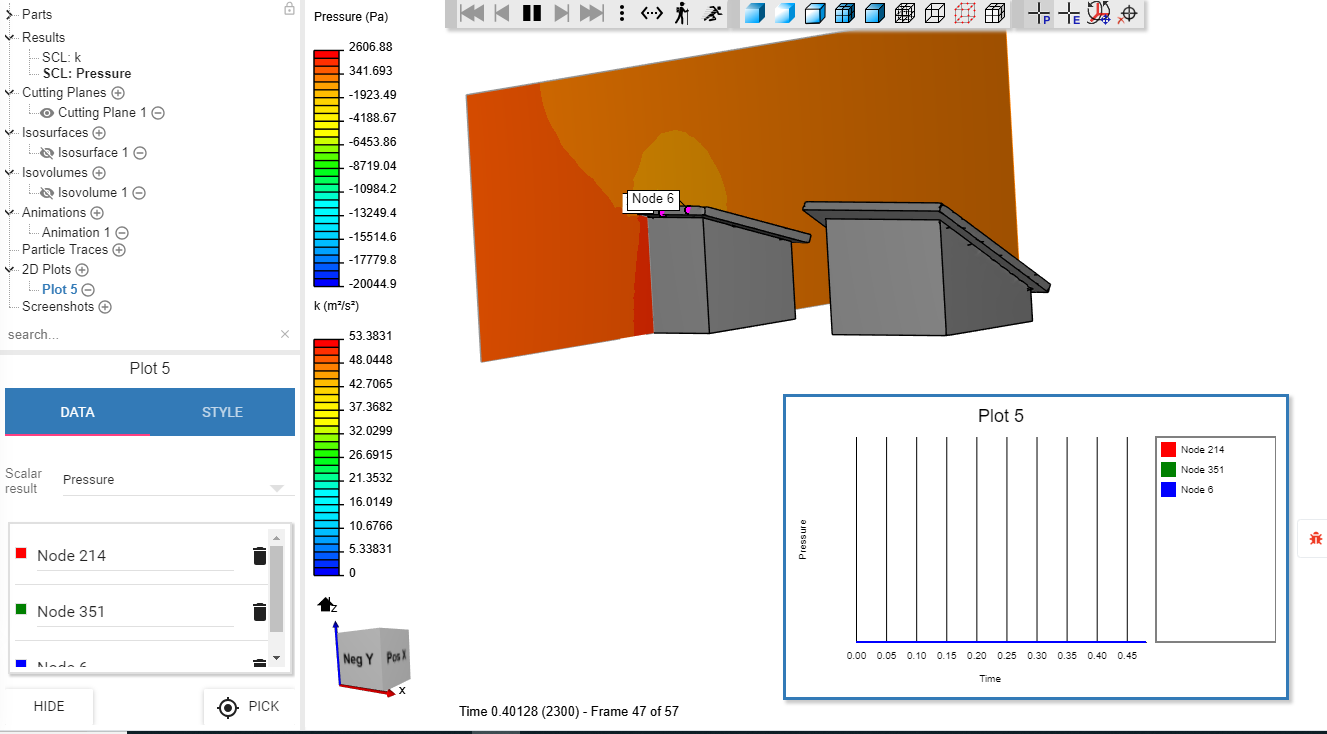The width and height of the screenshot is (1327, 734).
Task: Switch to the STYLE tab
Action: [x=222, y=412]
